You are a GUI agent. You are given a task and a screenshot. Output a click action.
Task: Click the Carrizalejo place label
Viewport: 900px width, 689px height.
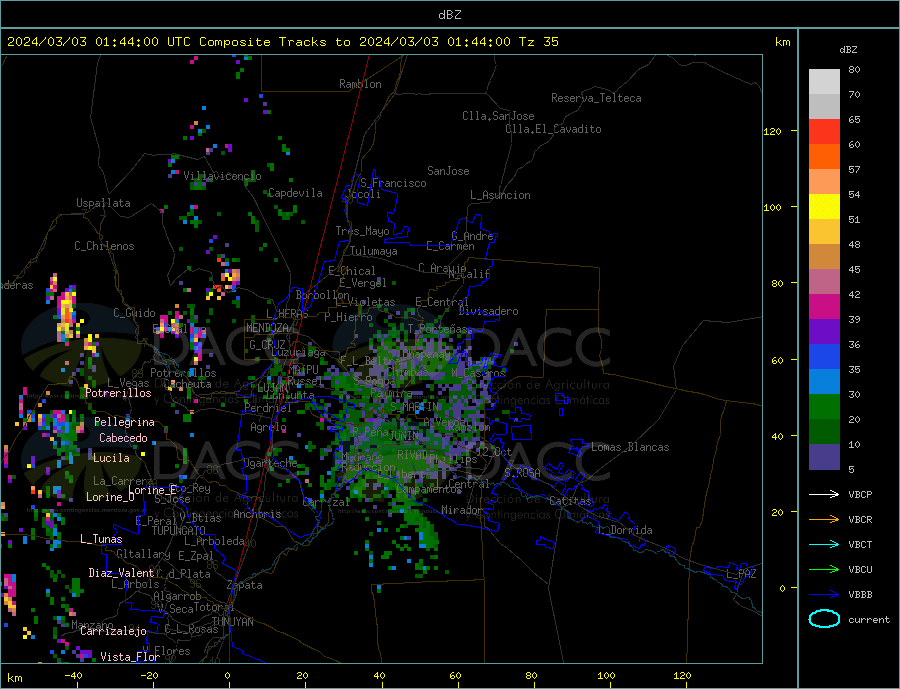coord(113,631)
